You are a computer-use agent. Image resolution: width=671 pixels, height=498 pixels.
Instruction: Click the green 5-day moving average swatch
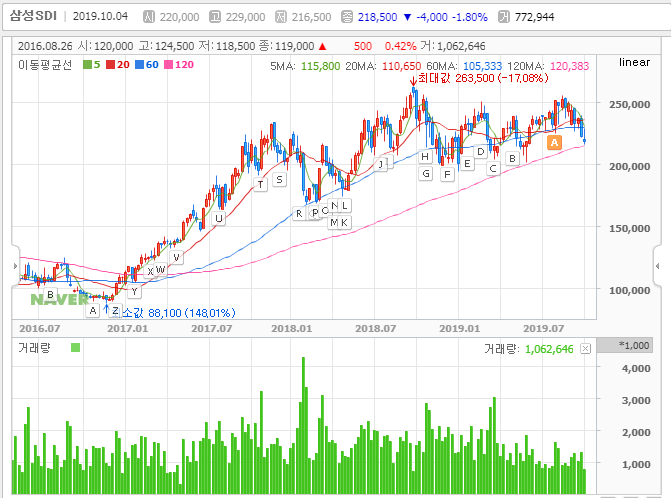click(x=87, y=65)
